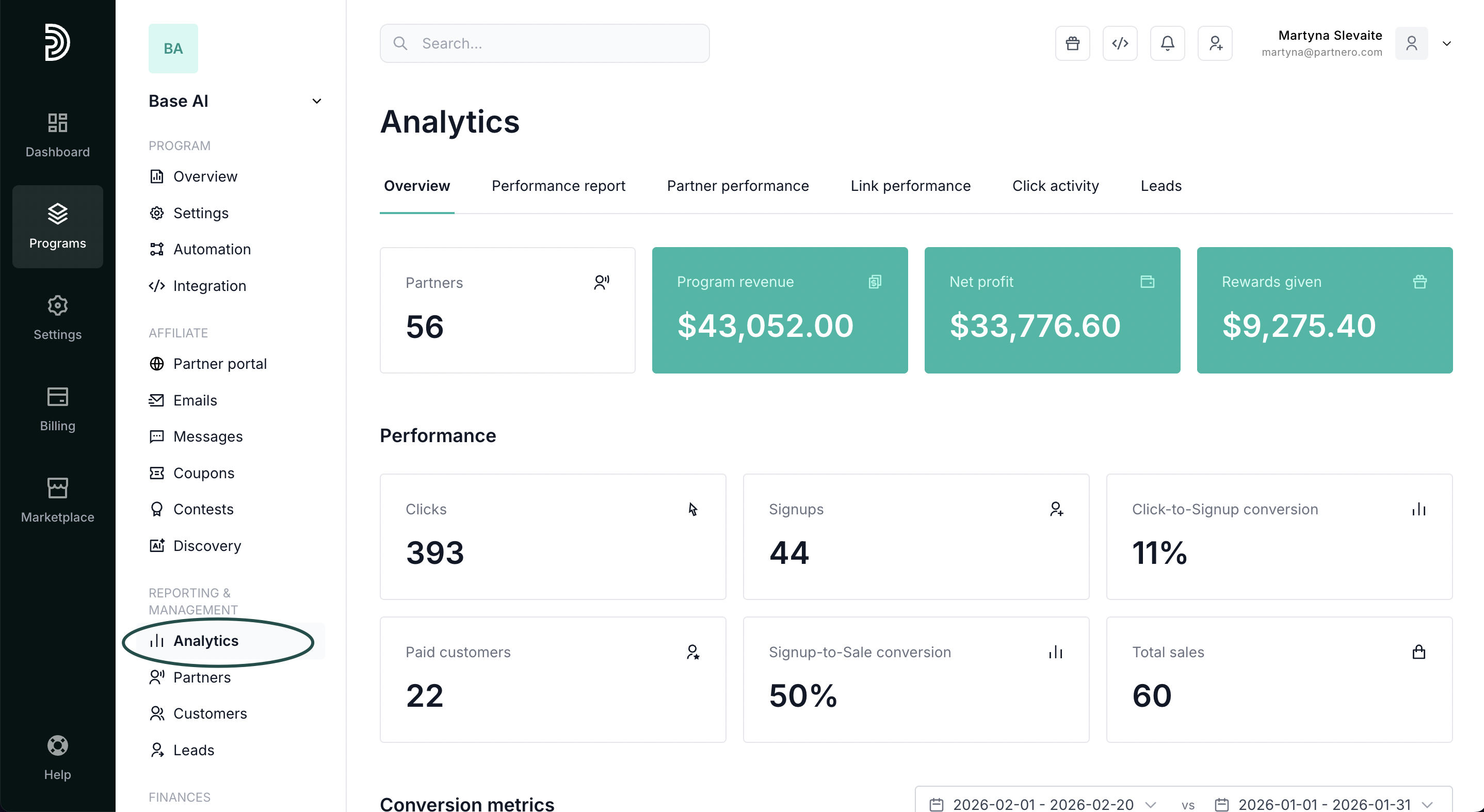Go to Coupons in sidebar

pyautogui.click(x=203, y=473)
